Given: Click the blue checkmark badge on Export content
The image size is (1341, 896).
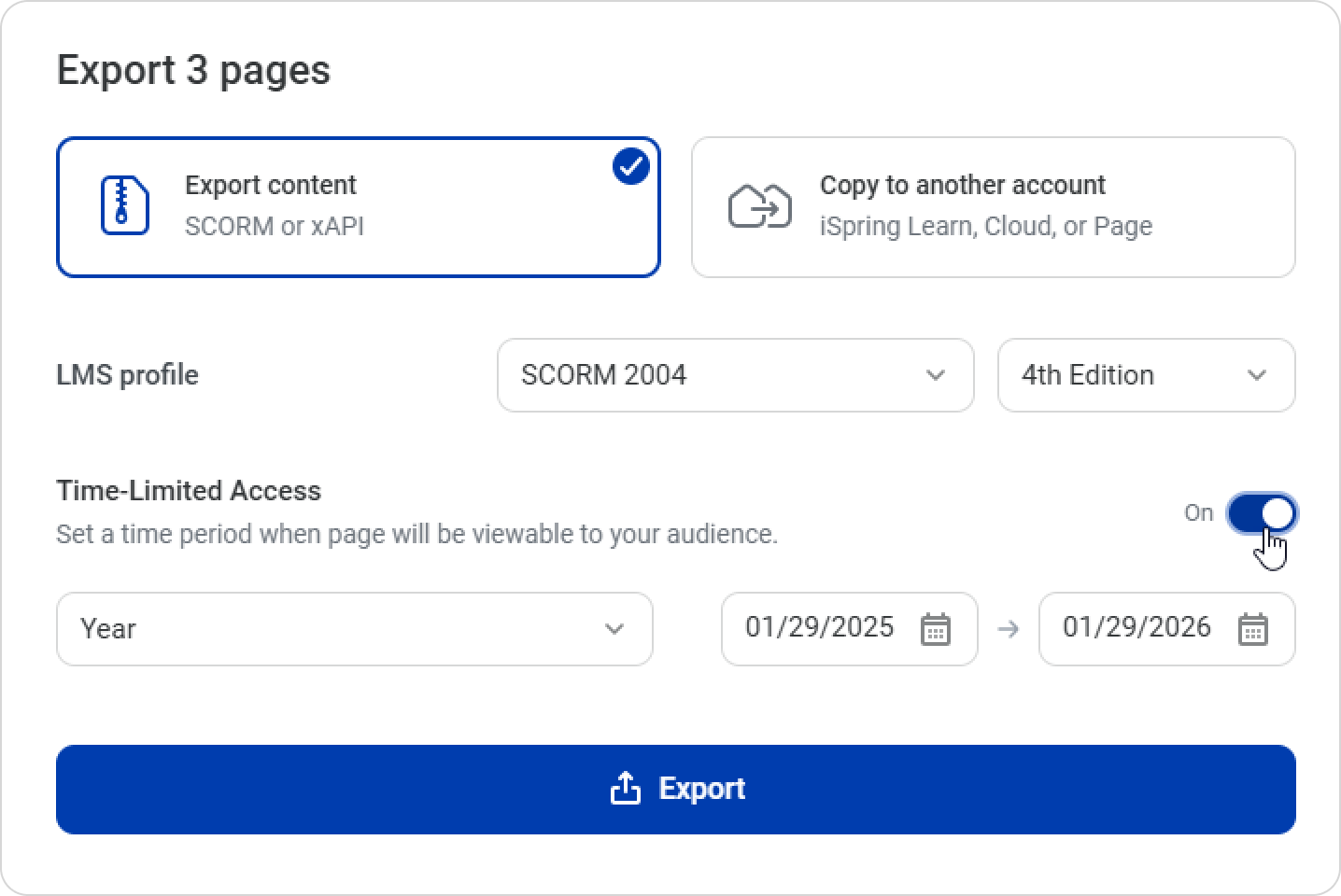Looking at the screenshot, I should point(631,166).
